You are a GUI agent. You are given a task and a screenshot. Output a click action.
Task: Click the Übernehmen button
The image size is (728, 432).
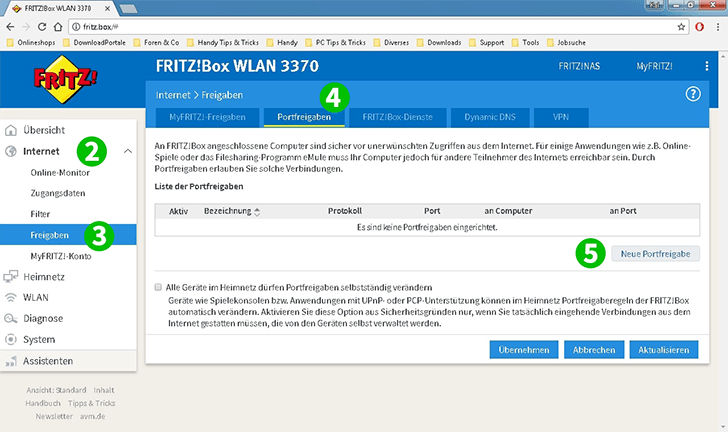[524, 350]
